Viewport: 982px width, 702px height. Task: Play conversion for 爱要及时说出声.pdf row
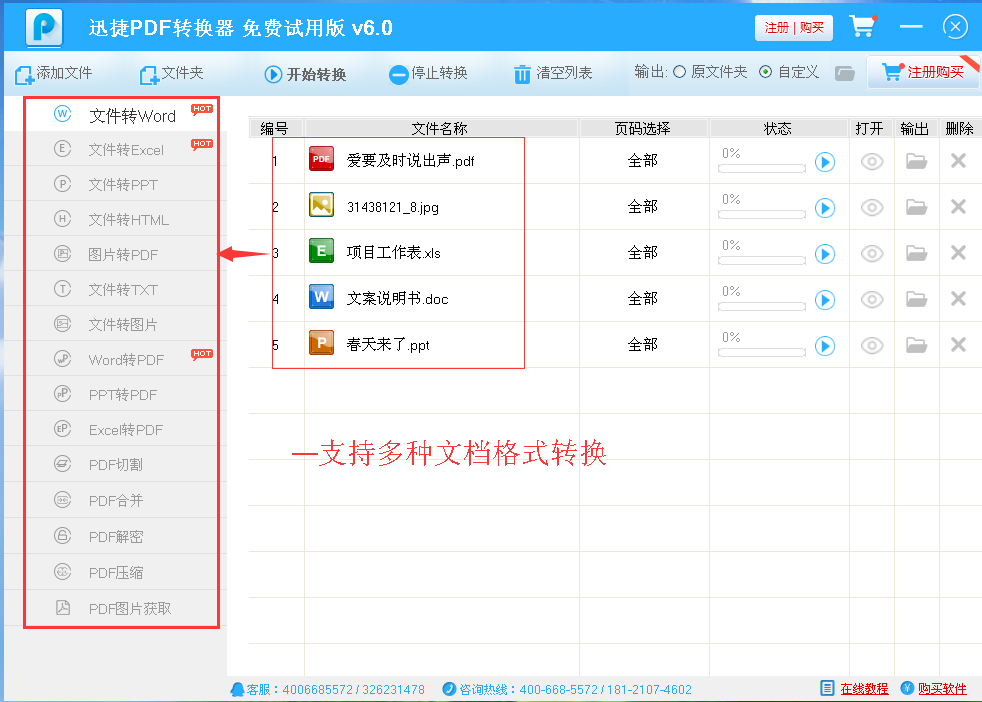click(825, 162)
